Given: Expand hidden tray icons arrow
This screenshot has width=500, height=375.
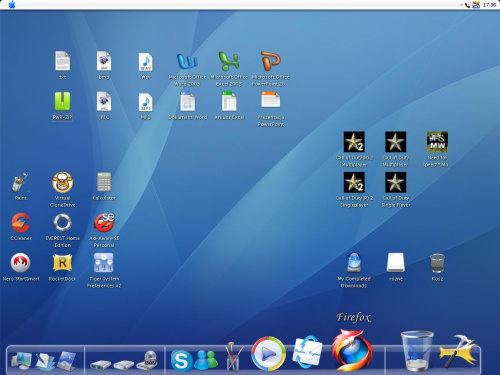Looking at the screenshot, I should click(462, 5).
